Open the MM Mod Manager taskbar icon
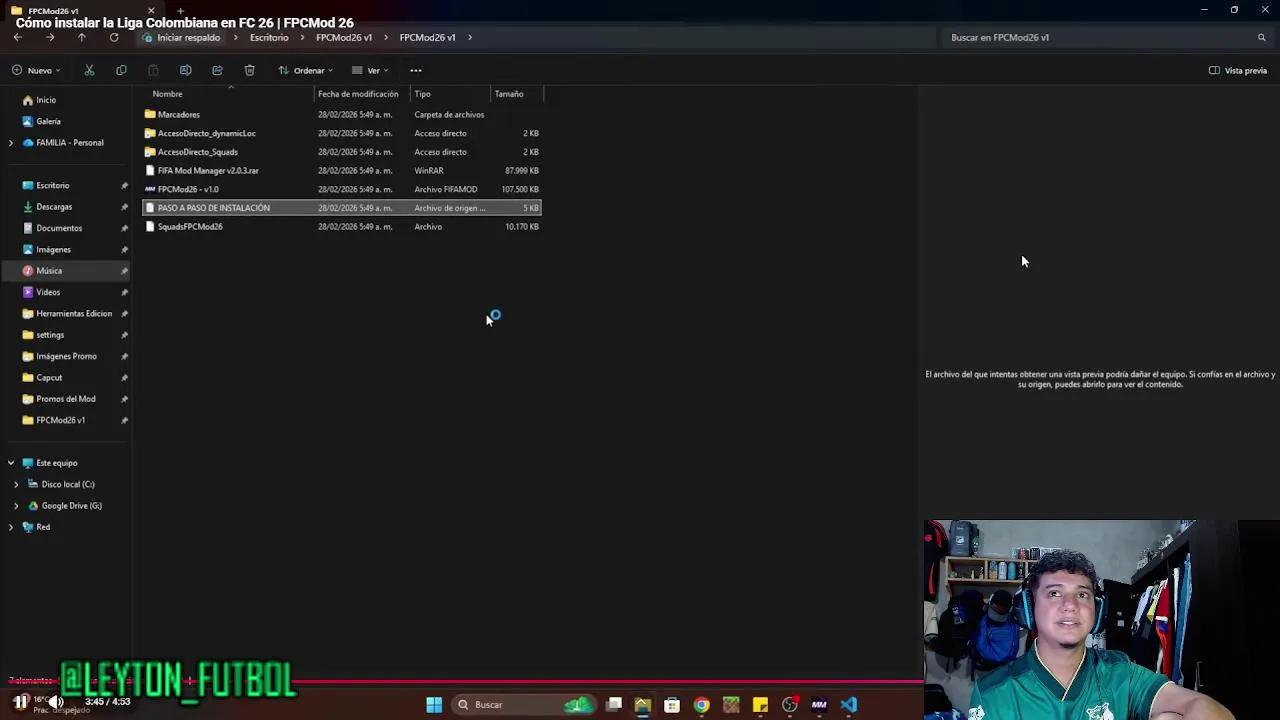 point(819,705)
